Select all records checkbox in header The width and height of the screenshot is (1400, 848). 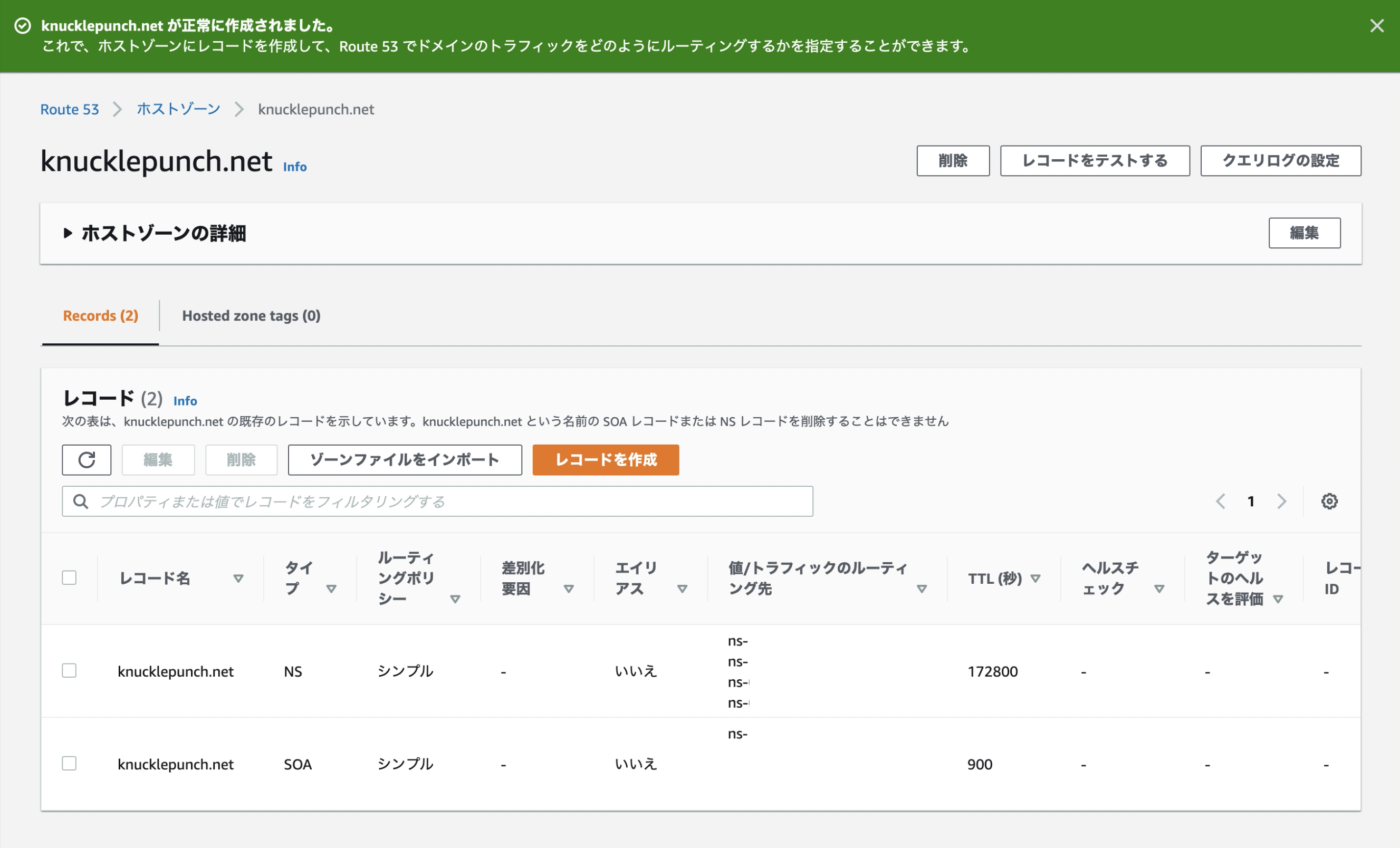click(x=69, y=577)
